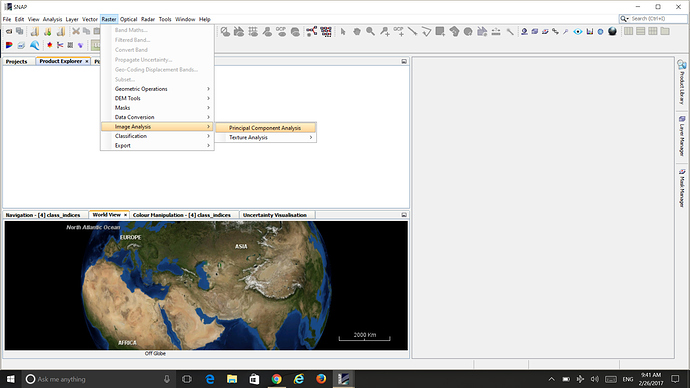Image resolution: width=690 pixels, height=388 pixels.
Task: Minimize the World View panel group
Action: (x=404, y=215)
